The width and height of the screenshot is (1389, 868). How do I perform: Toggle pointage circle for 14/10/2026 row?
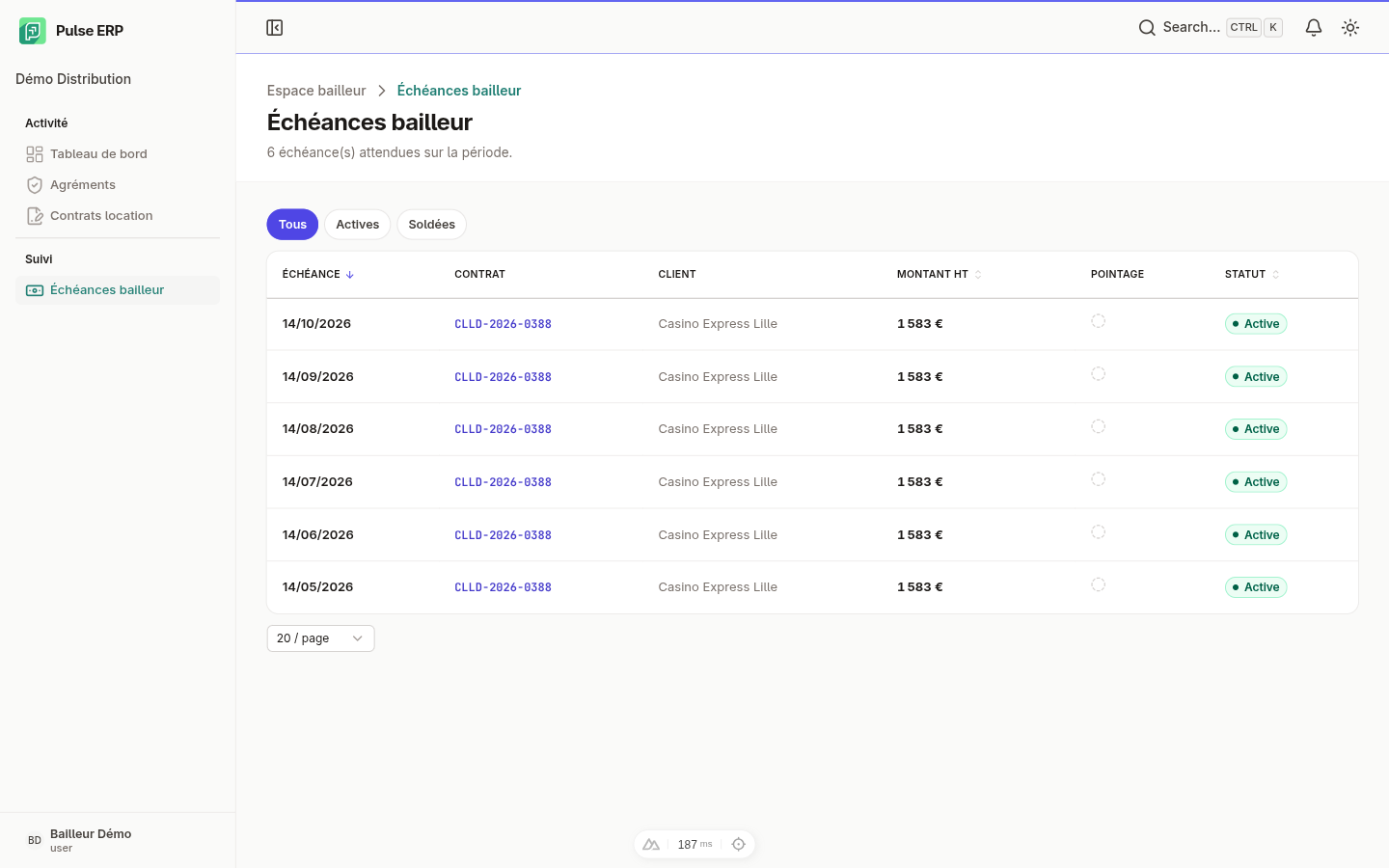point(1098,321)
